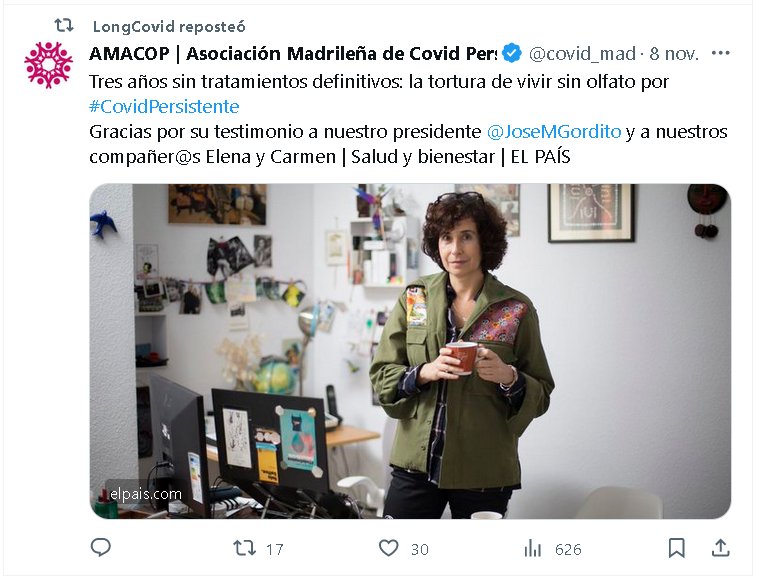Open the LongCovid reposteó label
The height and width of the screenshot is (576, 760).
pos(169,27)
